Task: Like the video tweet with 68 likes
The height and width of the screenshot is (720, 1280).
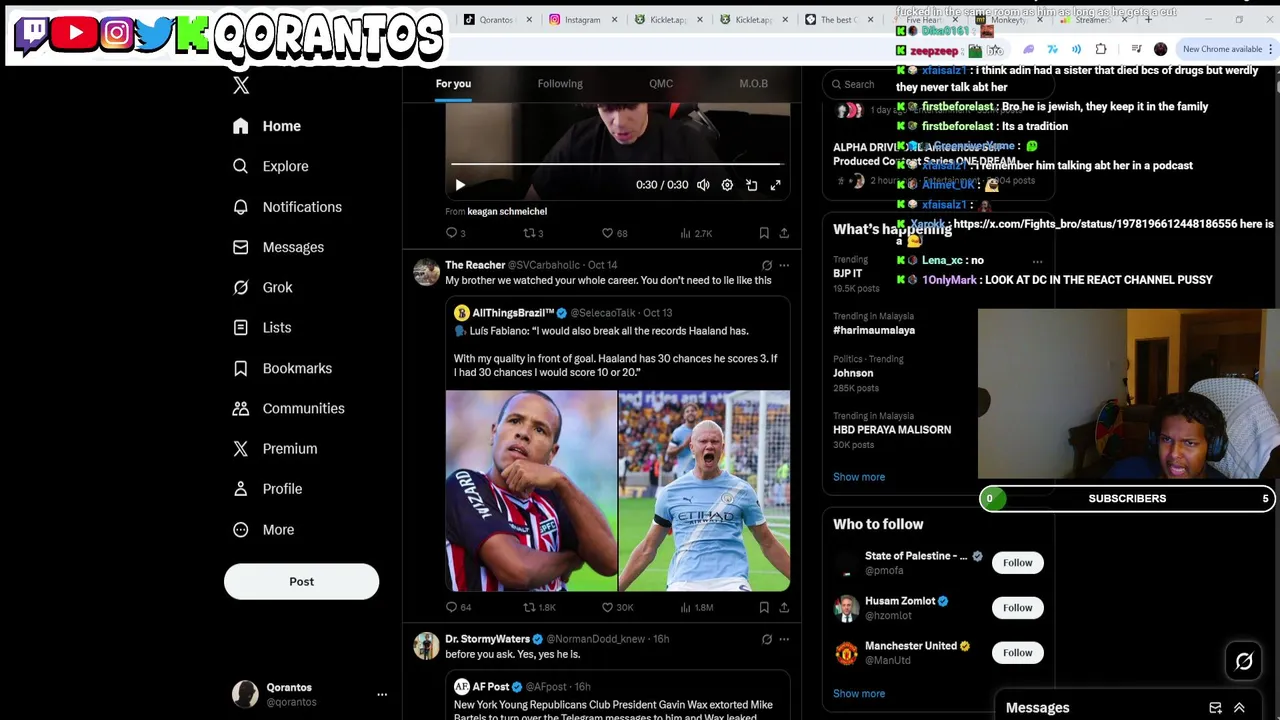Action: (x=614, y=233)
